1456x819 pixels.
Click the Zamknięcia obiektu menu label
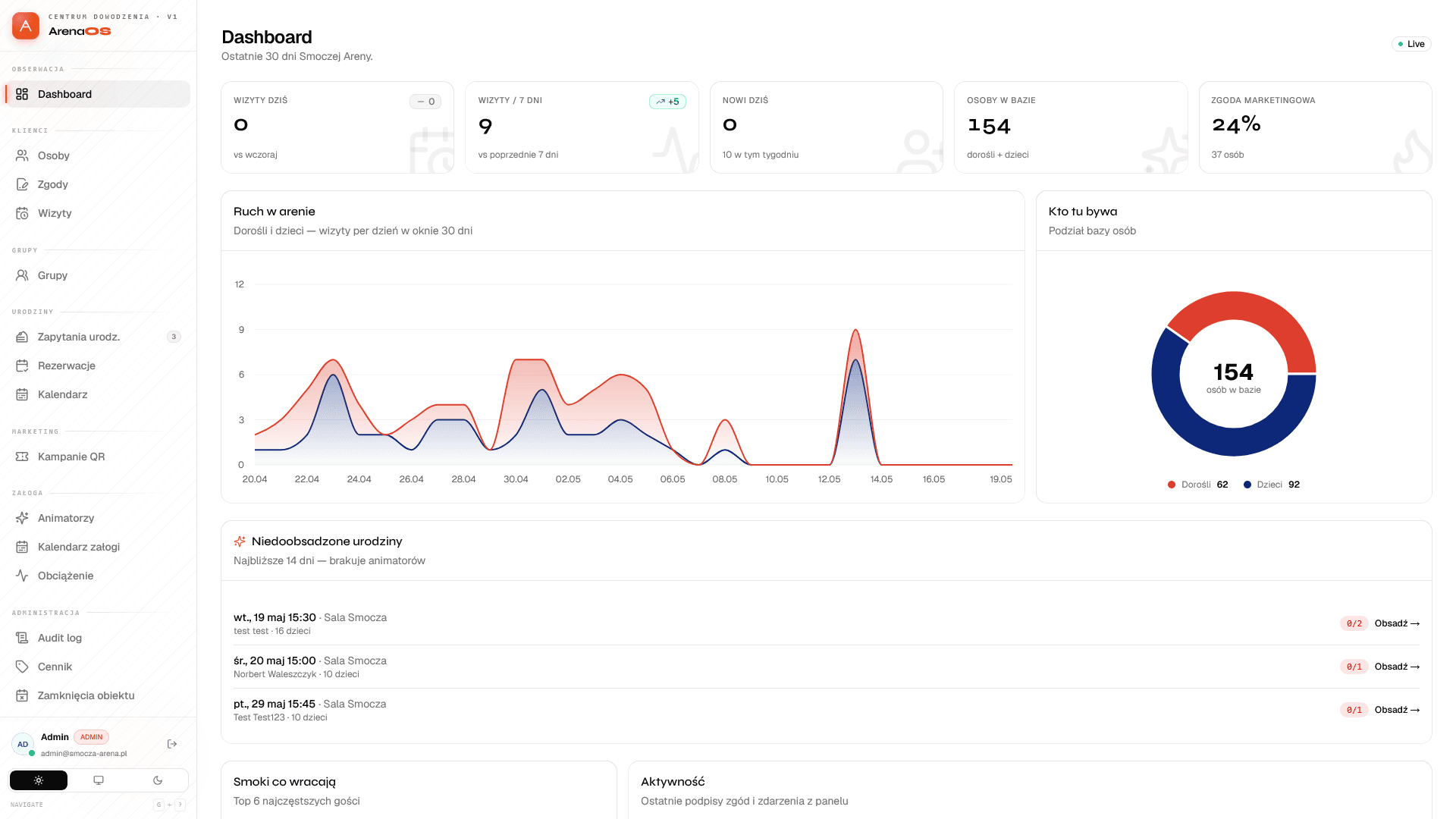(86, 695)
